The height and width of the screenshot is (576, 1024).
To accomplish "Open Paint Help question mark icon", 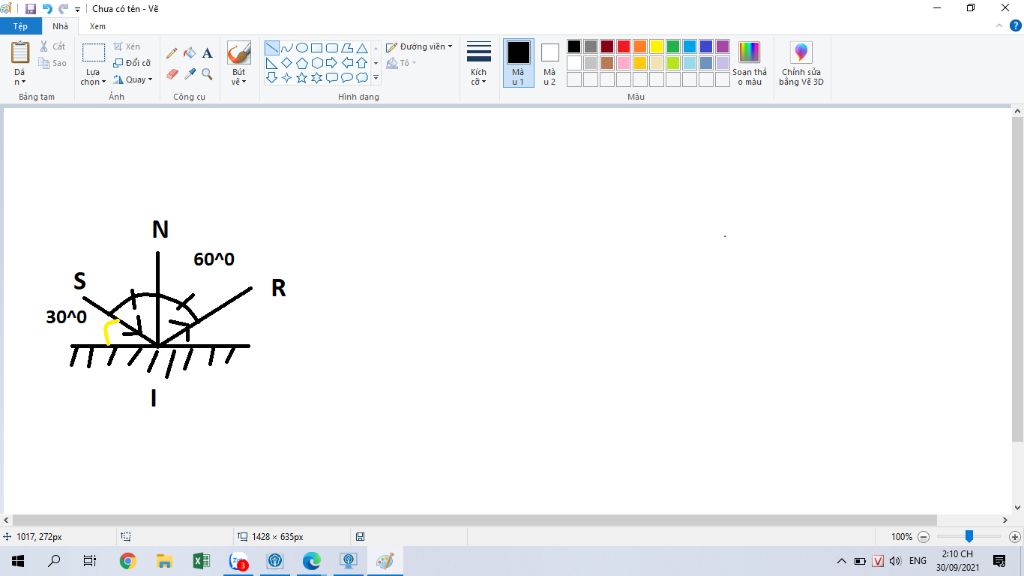I will pos(1016,25).
